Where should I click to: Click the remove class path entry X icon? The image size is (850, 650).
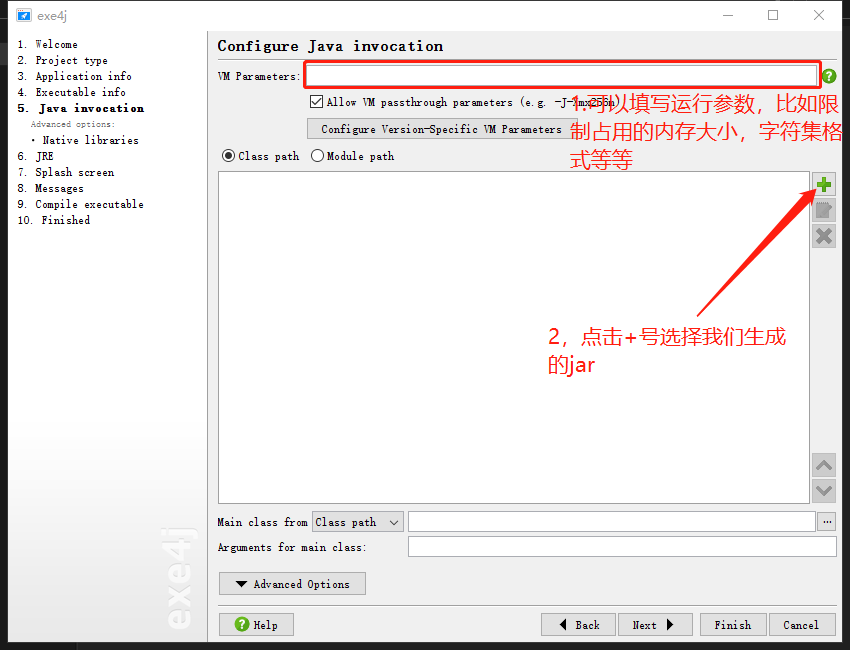tap(823, 236)
